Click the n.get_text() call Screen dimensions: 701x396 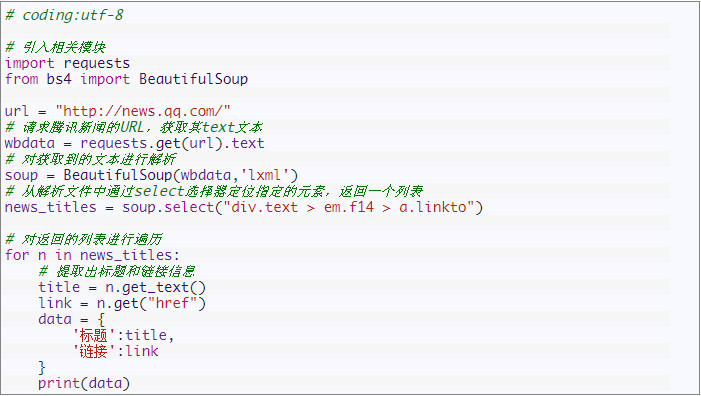point(155,287)
